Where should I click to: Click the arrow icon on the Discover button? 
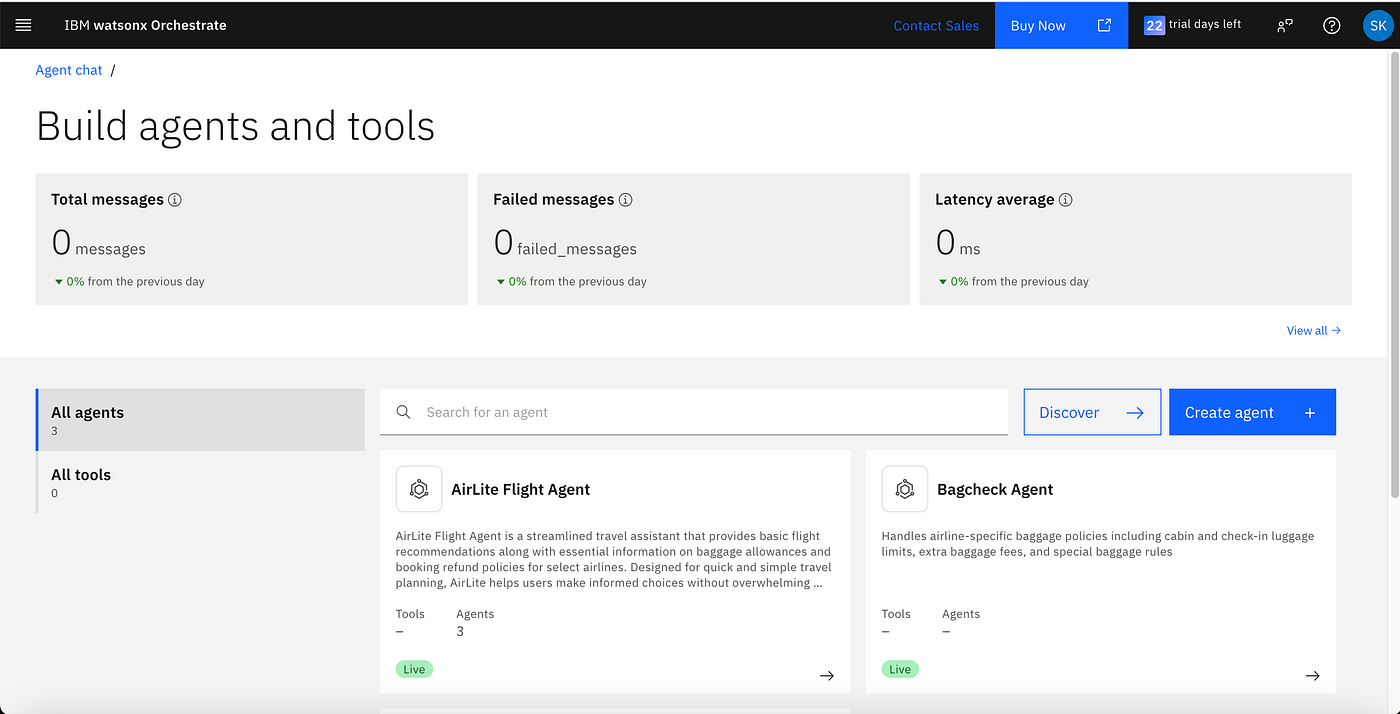coord(1135,412)
